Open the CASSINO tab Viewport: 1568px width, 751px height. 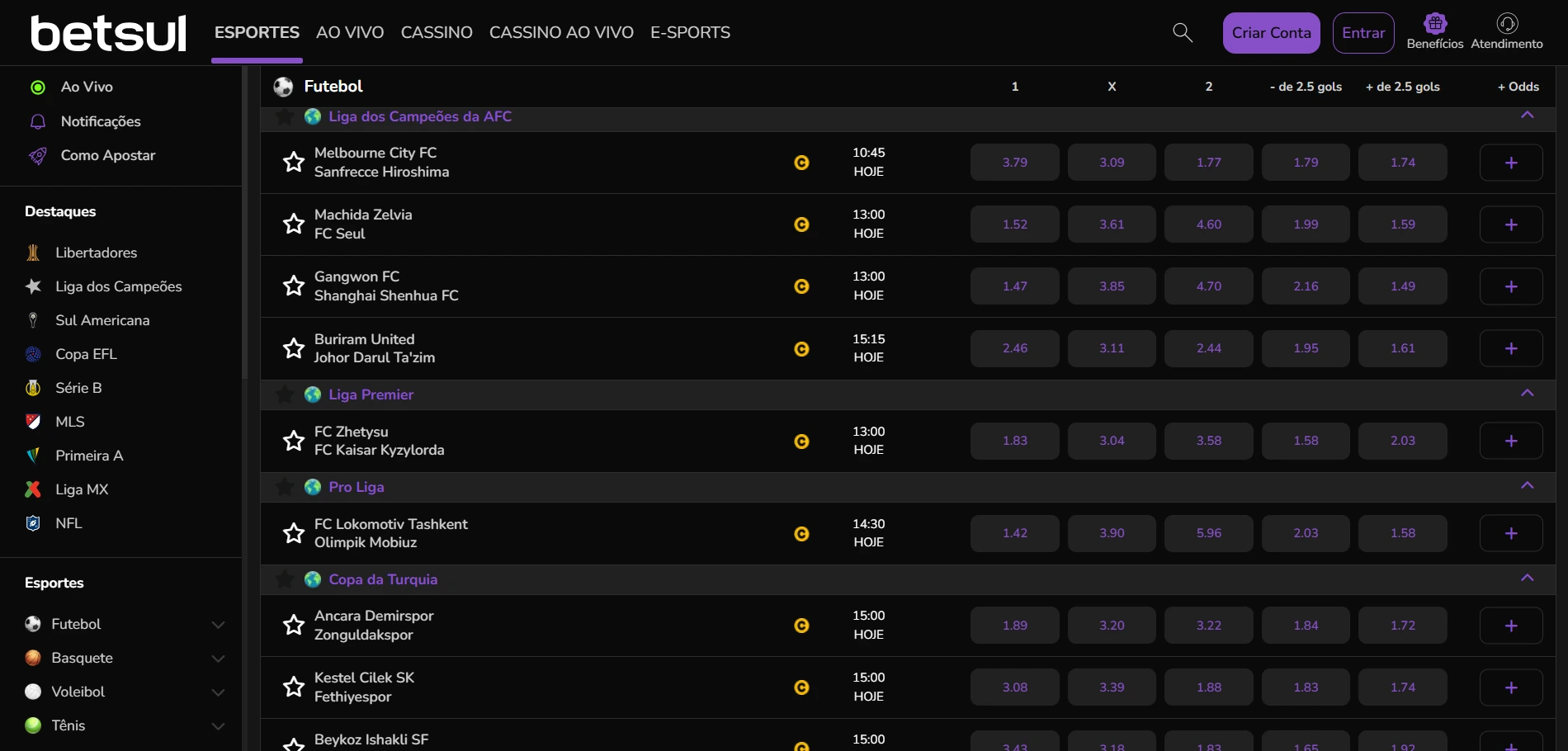pos(437,33)
